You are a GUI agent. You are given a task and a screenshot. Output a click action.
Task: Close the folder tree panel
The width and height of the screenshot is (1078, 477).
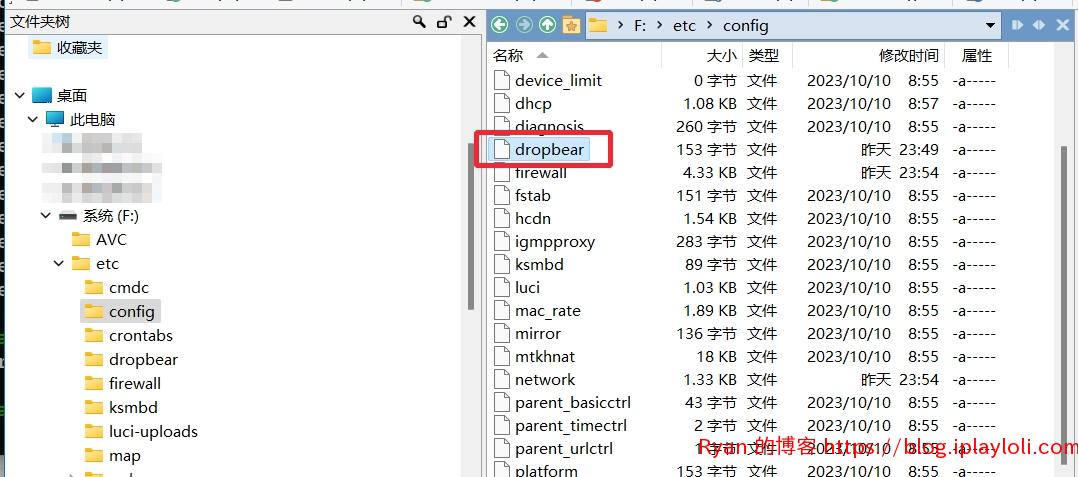click(470, 22)
